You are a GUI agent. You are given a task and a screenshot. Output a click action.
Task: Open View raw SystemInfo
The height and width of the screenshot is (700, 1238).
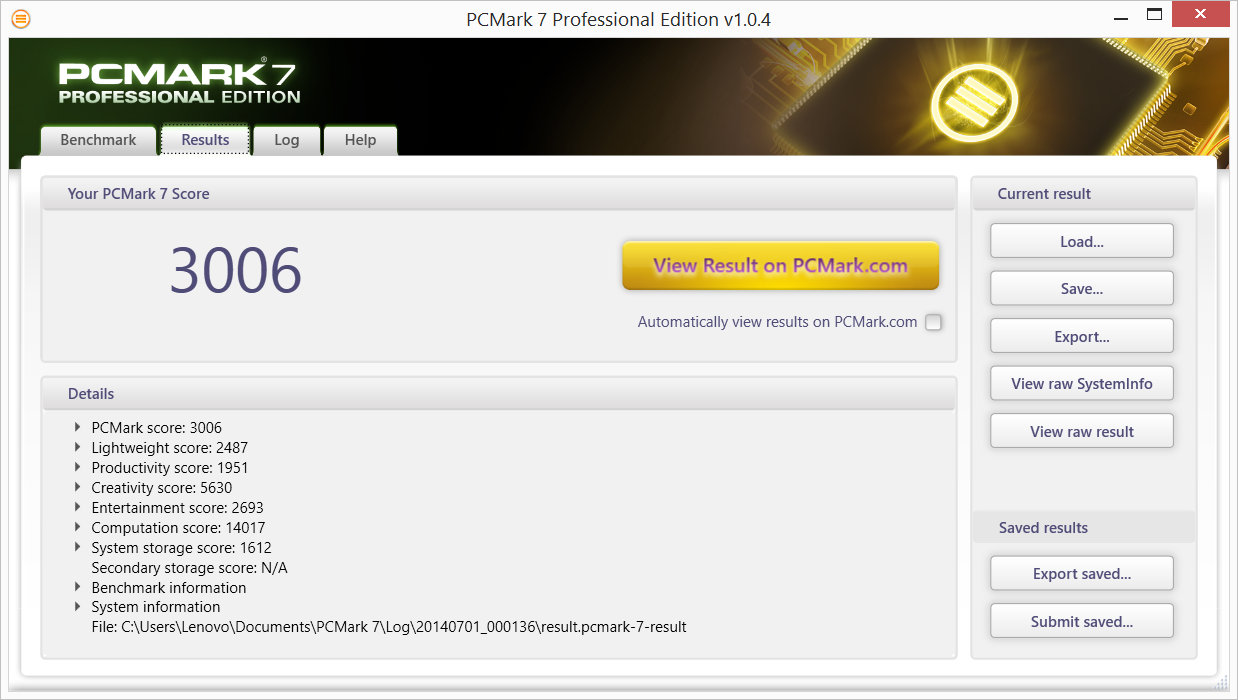(x=1082, y=383)
